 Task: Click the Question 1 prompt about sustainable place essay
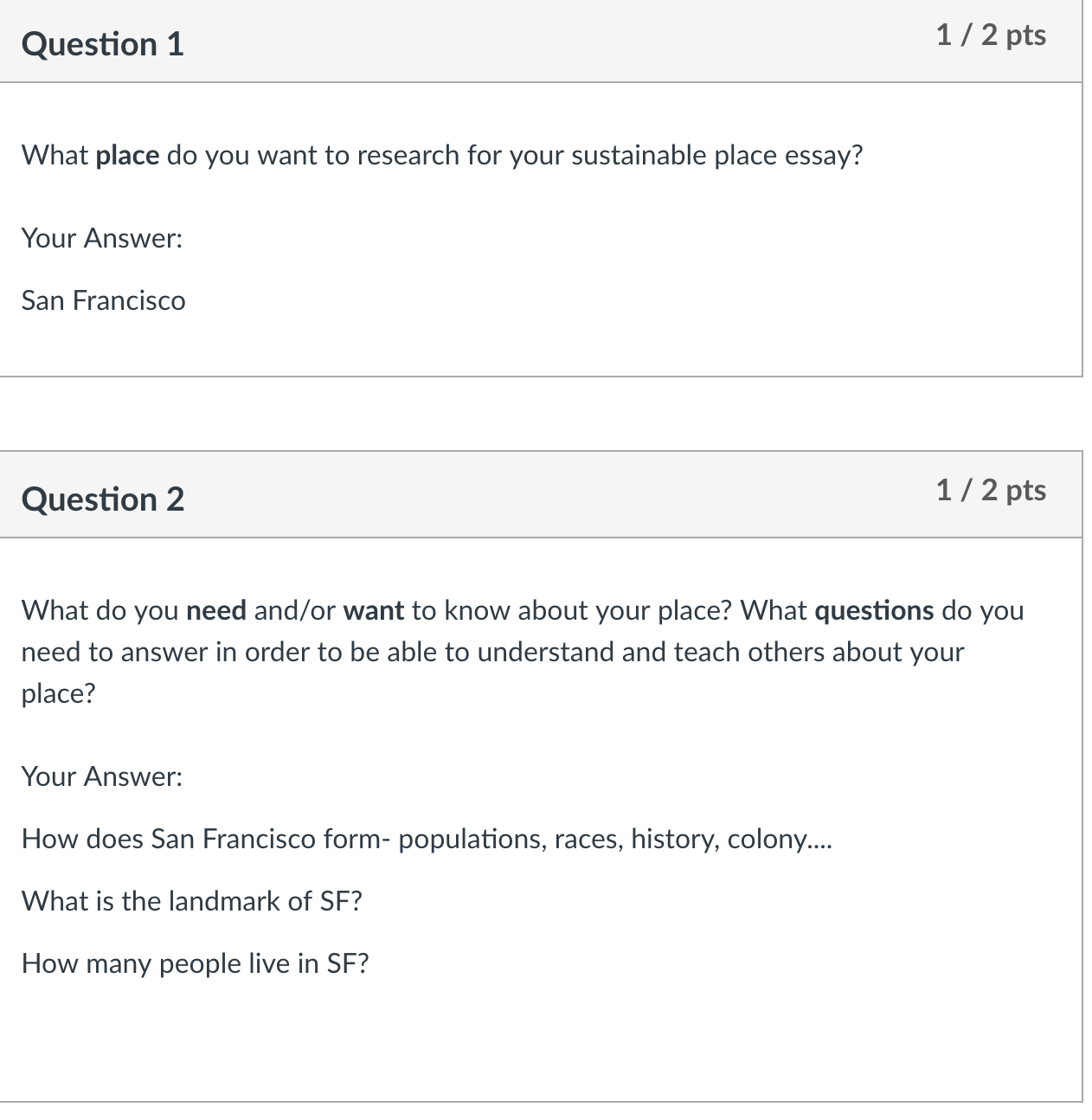pos(442,156)
